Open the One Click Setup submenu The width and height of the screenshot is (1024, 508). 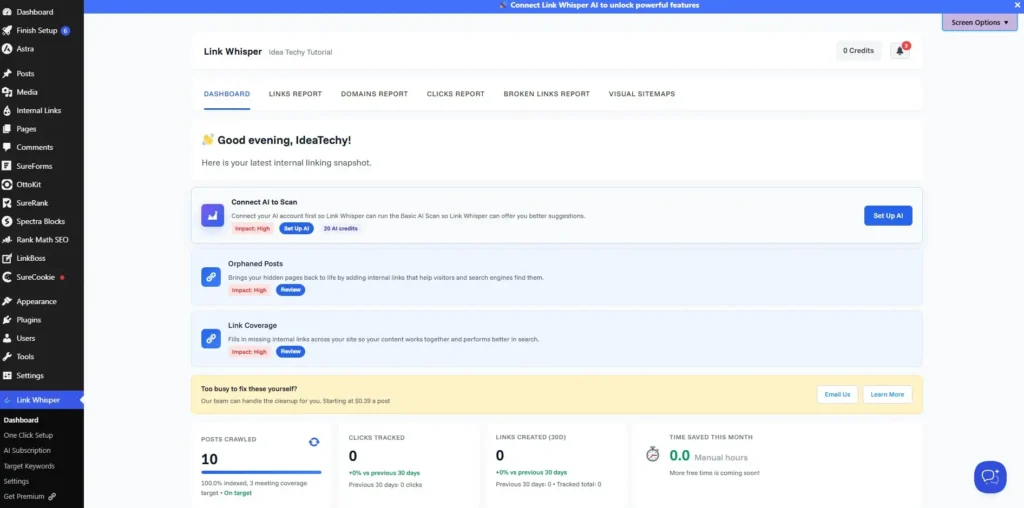click(x=28, y=436)
